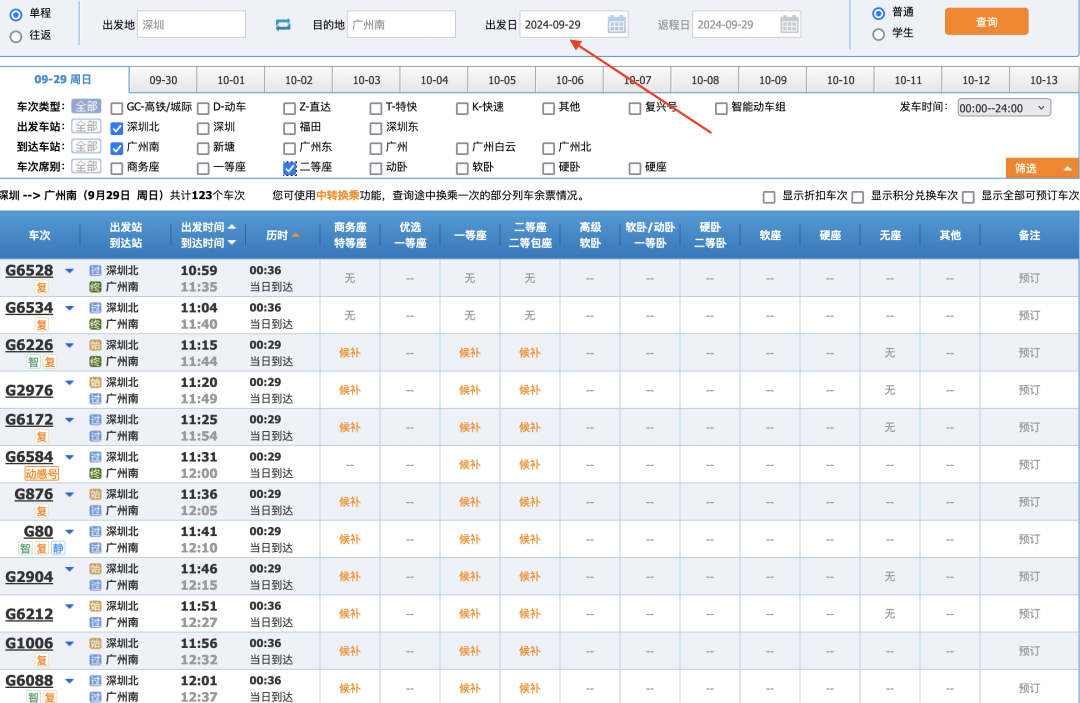
Task: Check the 福田 departure station box
Action: tap(289, 128)
